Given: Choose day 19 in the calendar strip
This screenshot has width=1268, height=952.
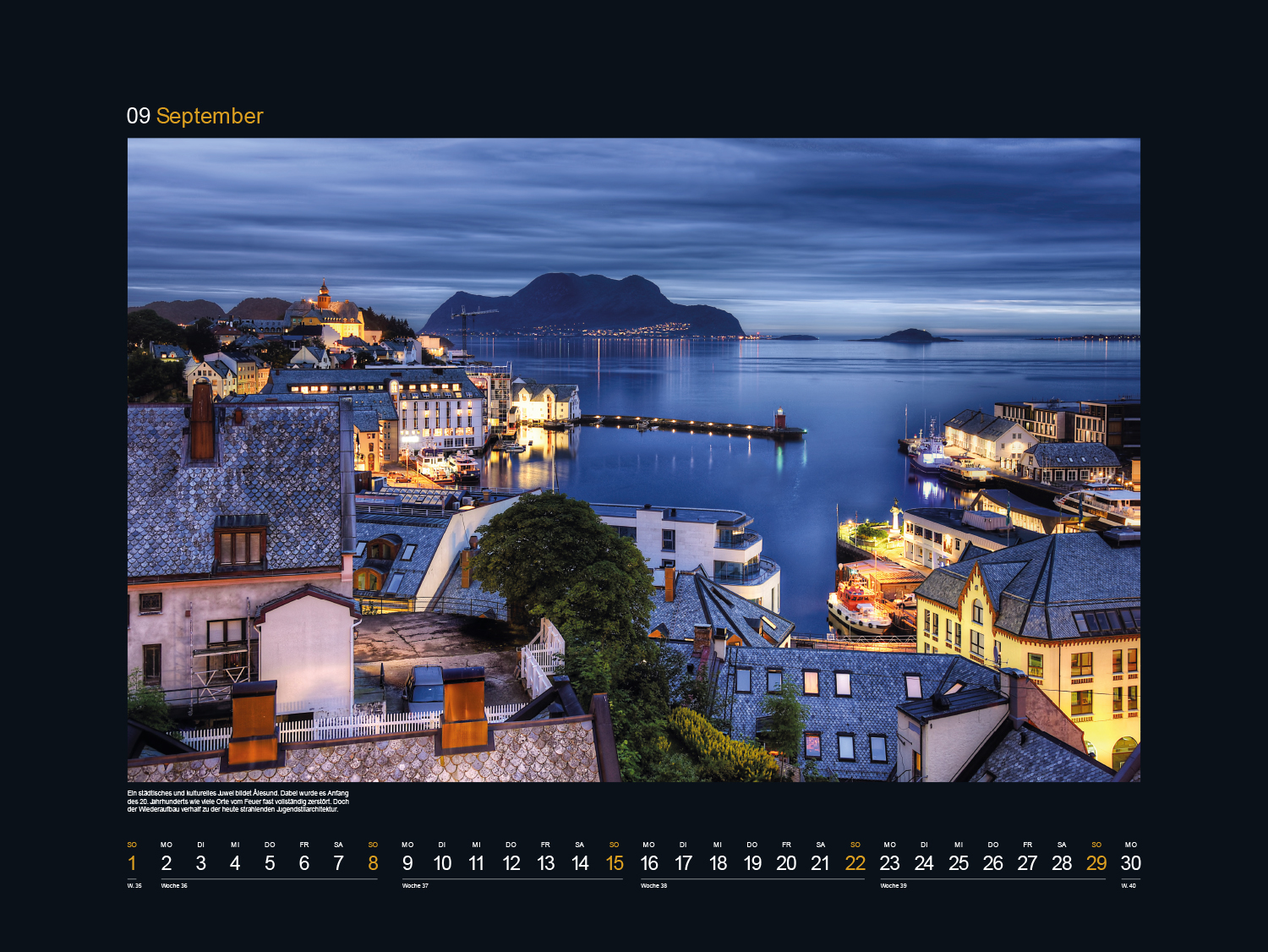Looking at the screenshot, I should pyautogui.click(x=752, y=863).
